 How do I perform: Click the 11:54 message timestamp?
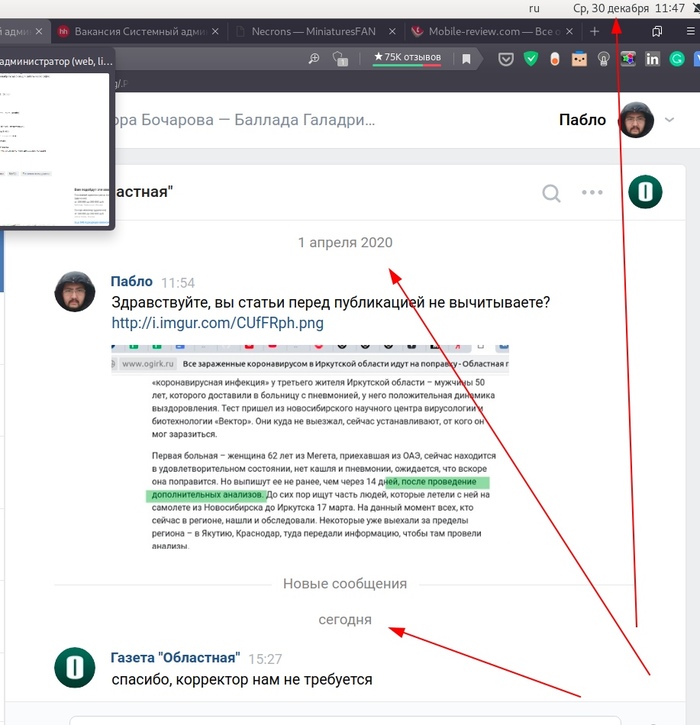[178, 283]
